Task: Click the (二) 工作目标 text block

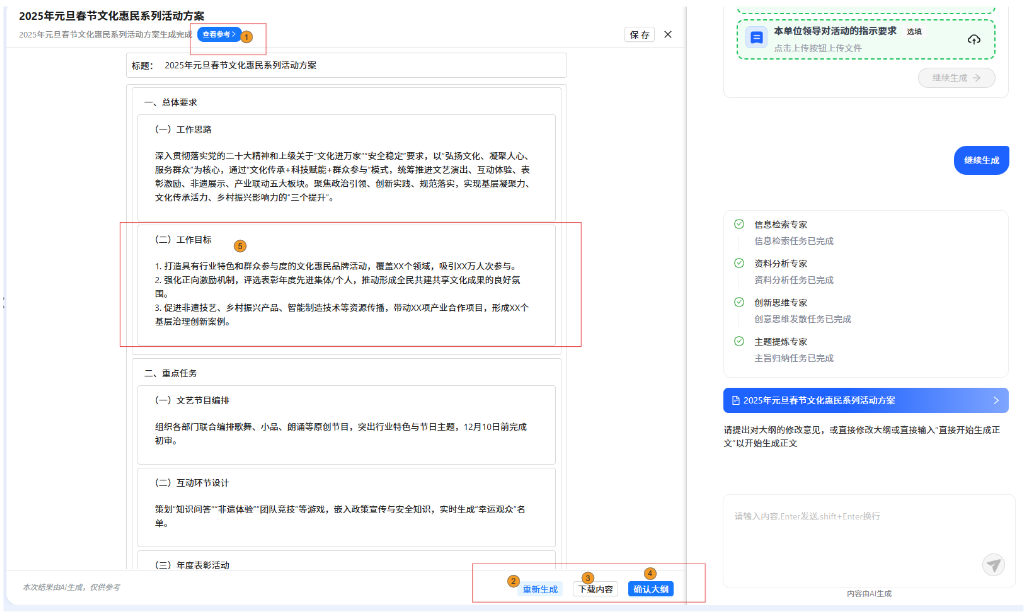Action: (346, 285)
